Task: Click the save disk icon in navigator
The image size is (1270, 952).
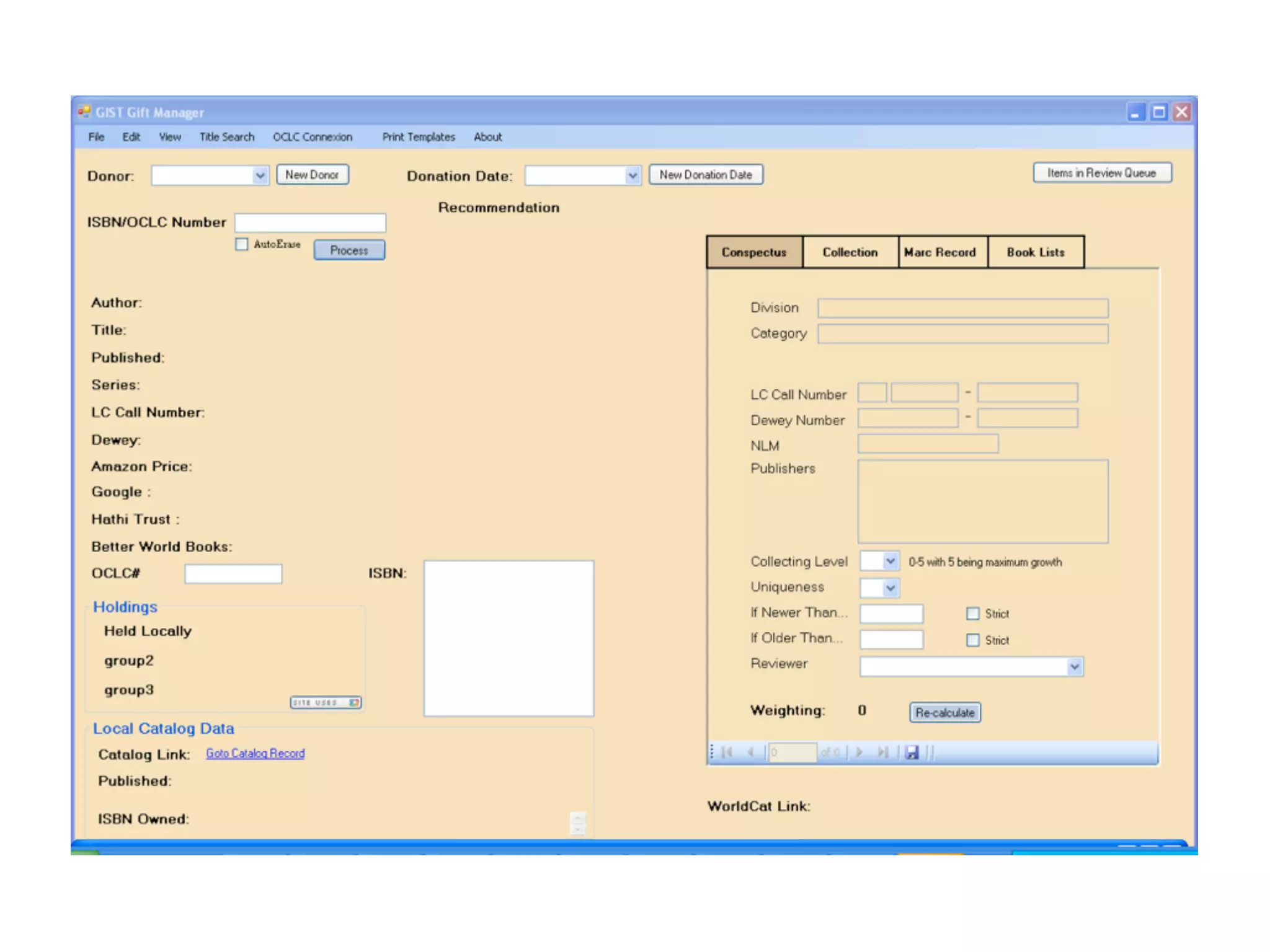Action: tap(912, 752)
